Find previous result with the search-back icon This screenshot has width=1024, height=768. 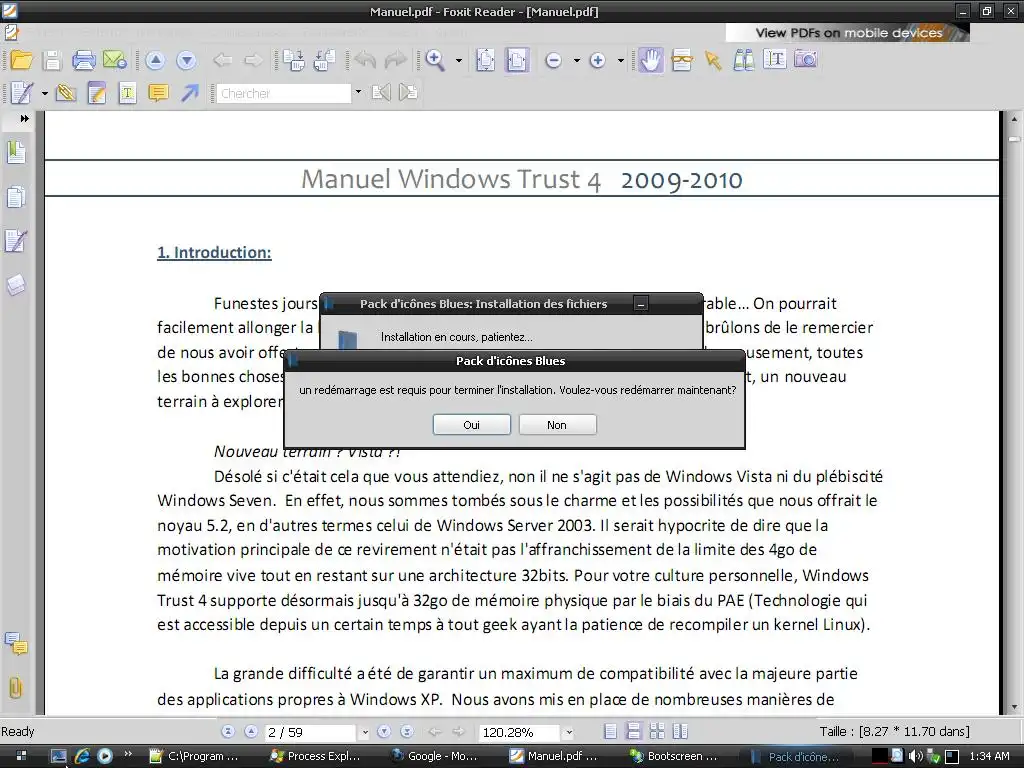tap(381, 93)
